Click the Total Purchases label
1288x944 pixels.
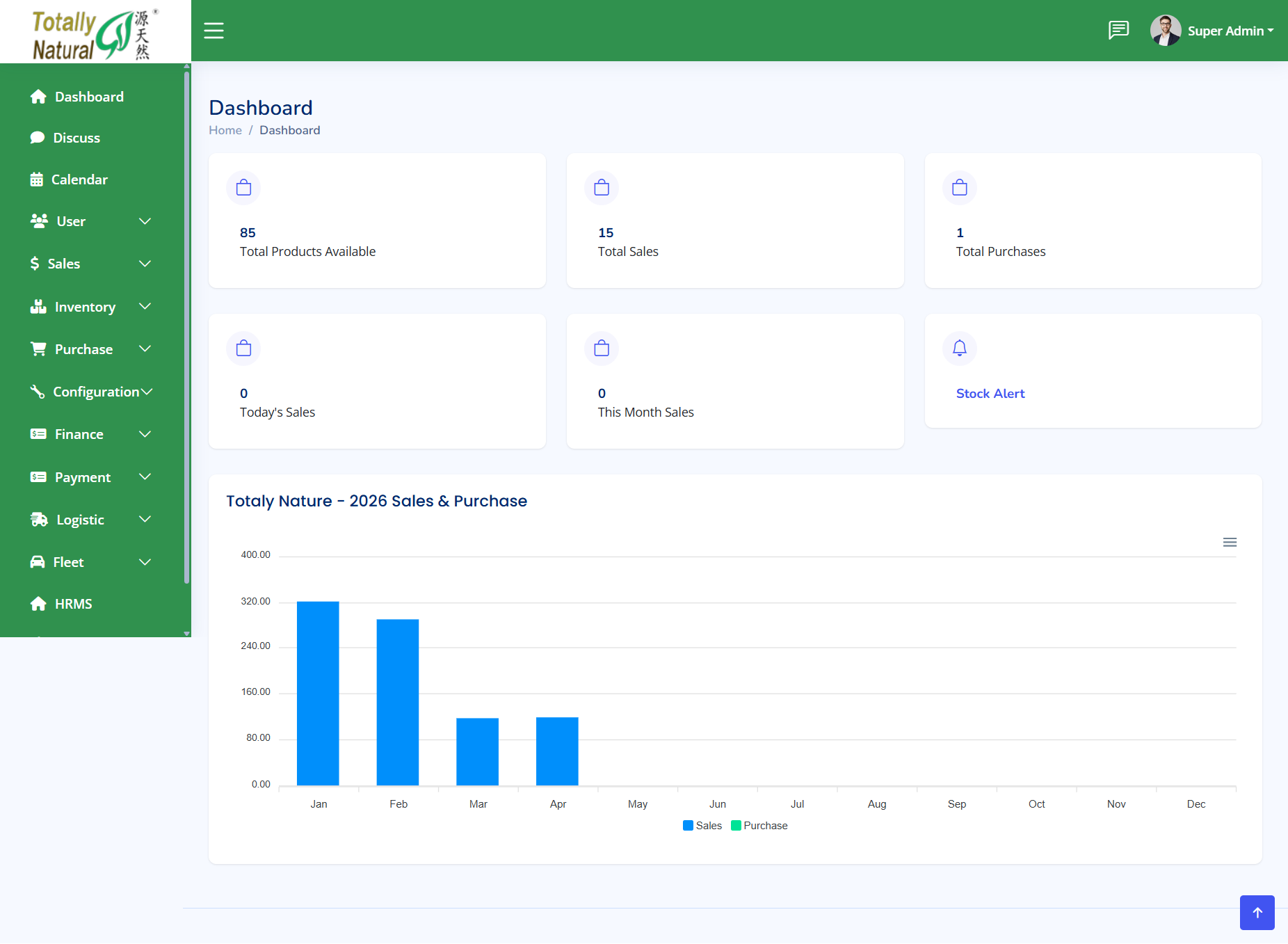click(x=1001, y=252)
